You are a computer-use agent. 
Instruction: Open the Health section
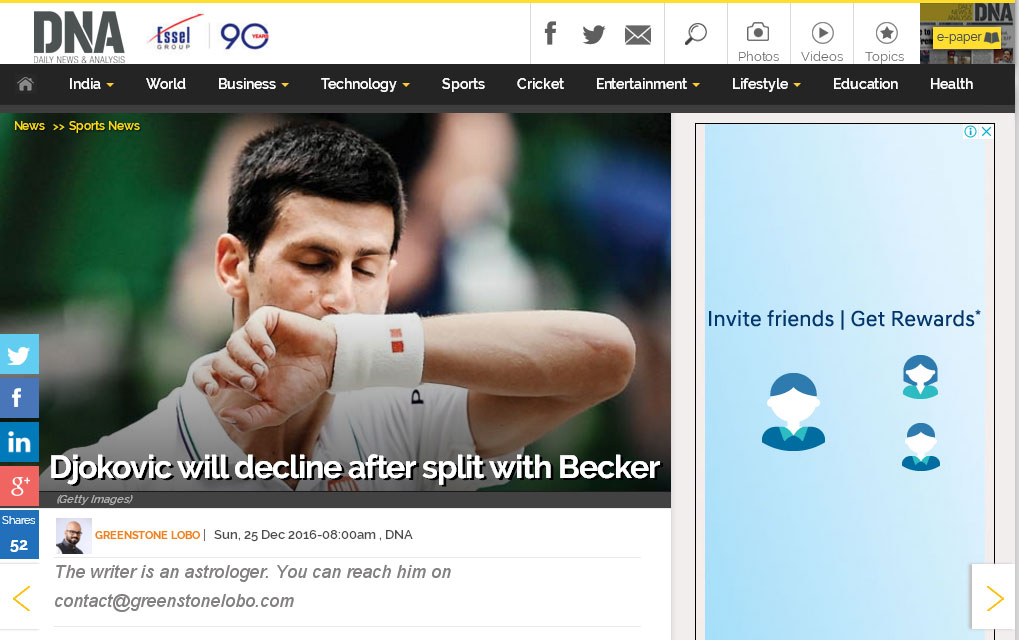coord(951,84)
